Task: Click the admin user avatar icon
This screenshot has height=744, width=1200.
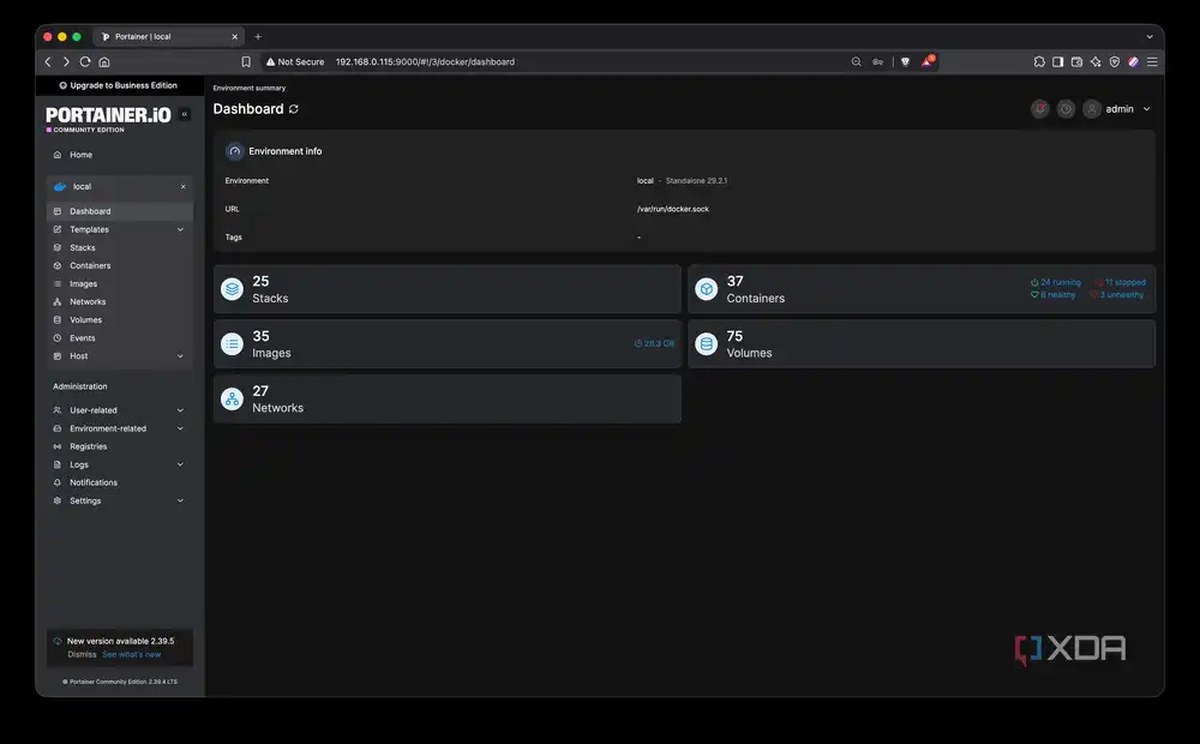Action: [x=1092, y=109]
